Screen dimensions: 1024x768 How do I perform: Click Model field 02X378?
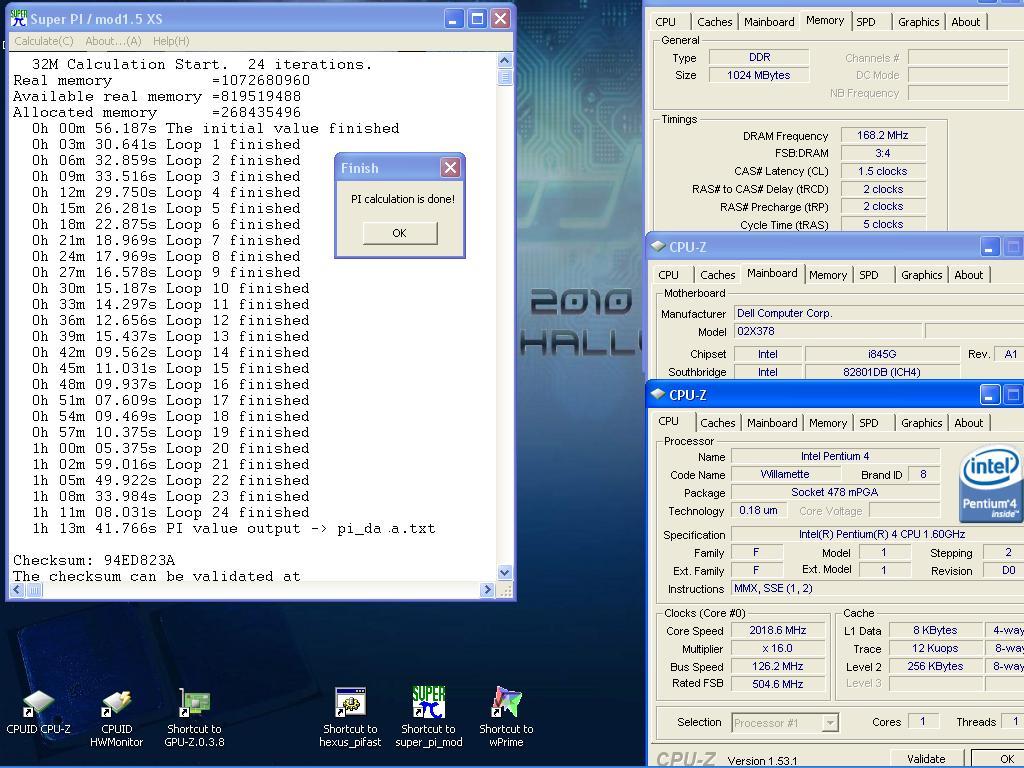point(828,331)
